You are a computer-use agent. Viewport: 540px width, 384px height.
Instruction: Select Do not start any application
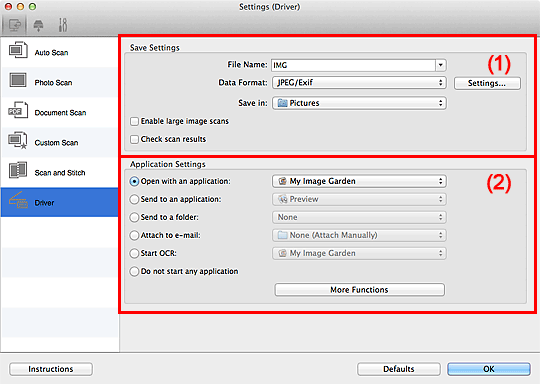point(134,271)
